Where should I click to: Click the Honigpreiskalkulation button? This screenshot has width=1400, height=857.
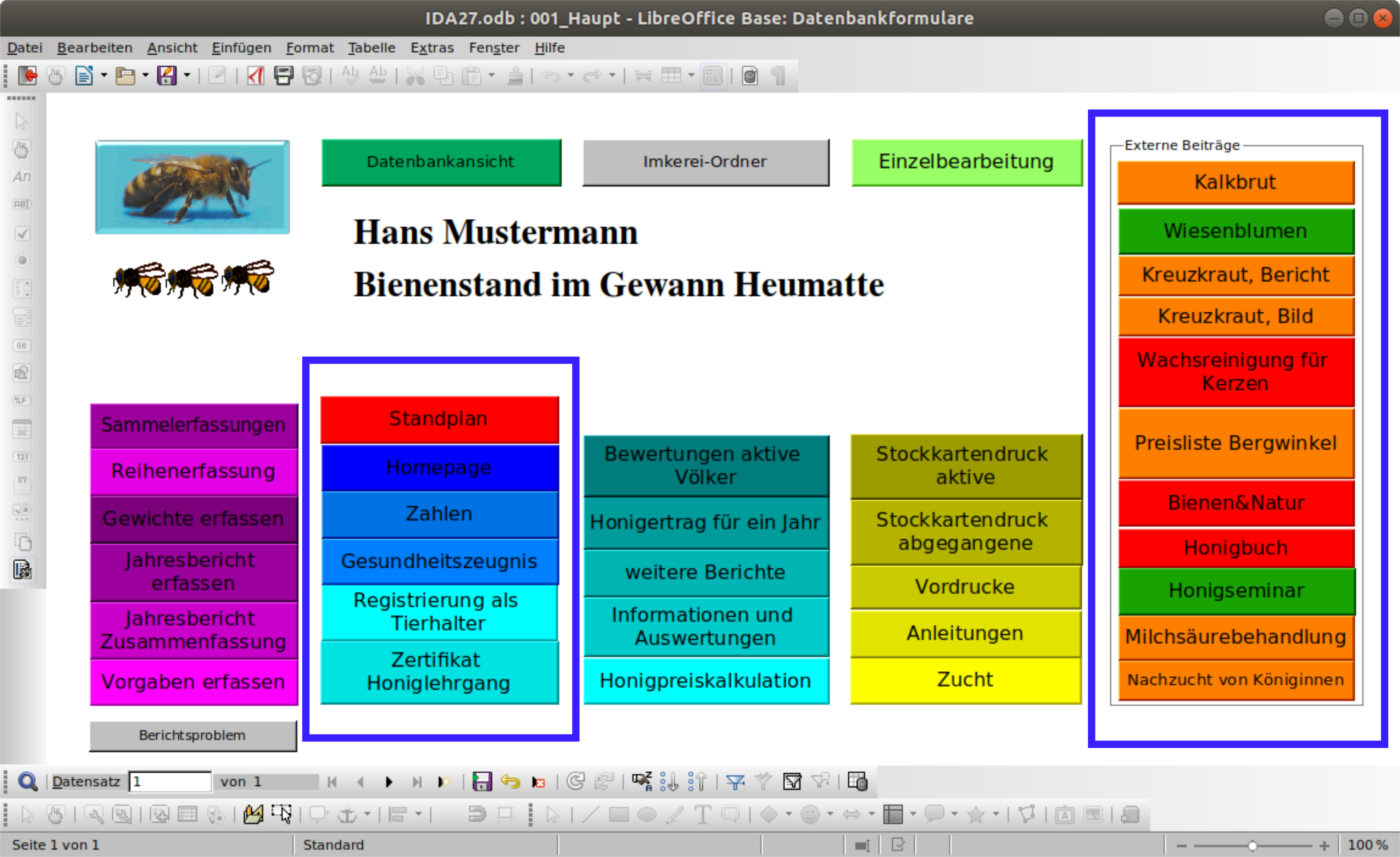click(706, 681)
